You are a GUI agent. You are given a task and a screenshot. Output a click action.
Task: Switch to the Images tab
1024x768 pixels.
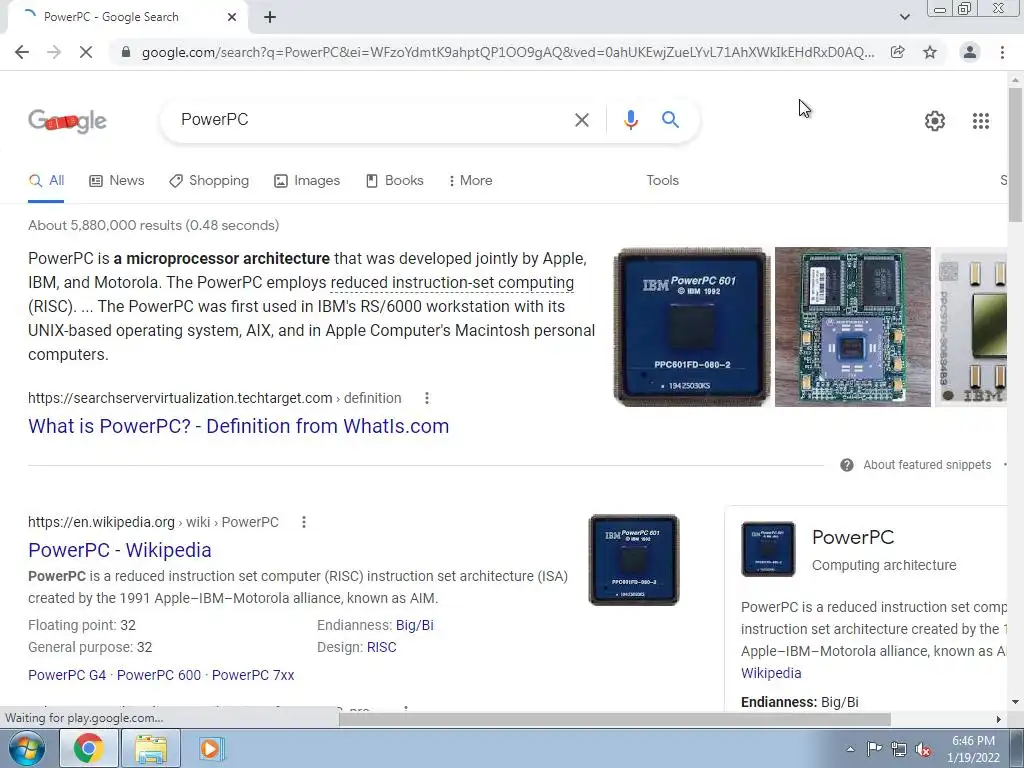[307, 181]
